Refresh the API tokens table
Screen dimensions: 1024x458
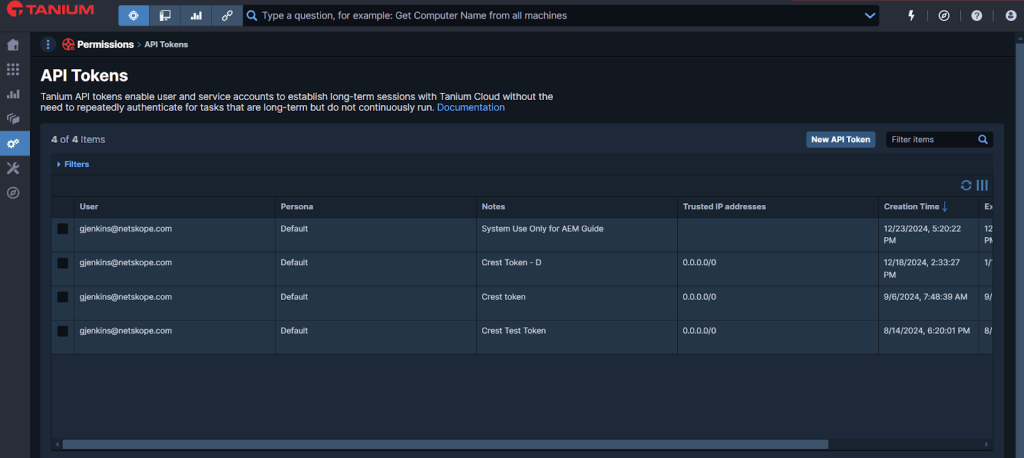[x=966, y=186]
